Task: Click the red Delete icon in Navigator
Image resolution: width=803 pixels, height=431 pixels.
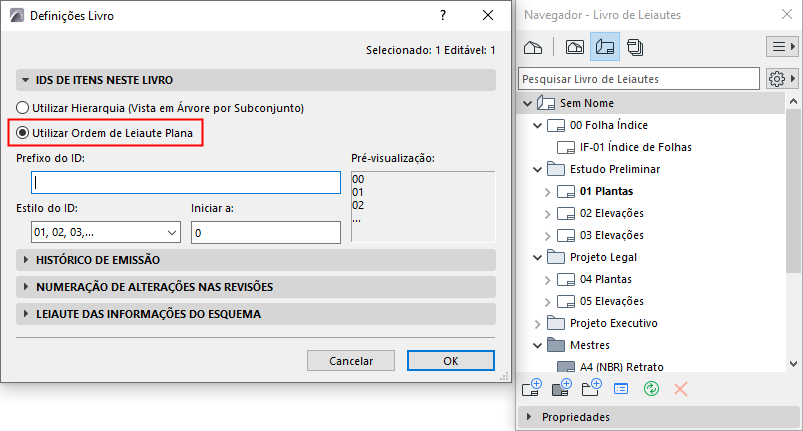Action: 681,389
